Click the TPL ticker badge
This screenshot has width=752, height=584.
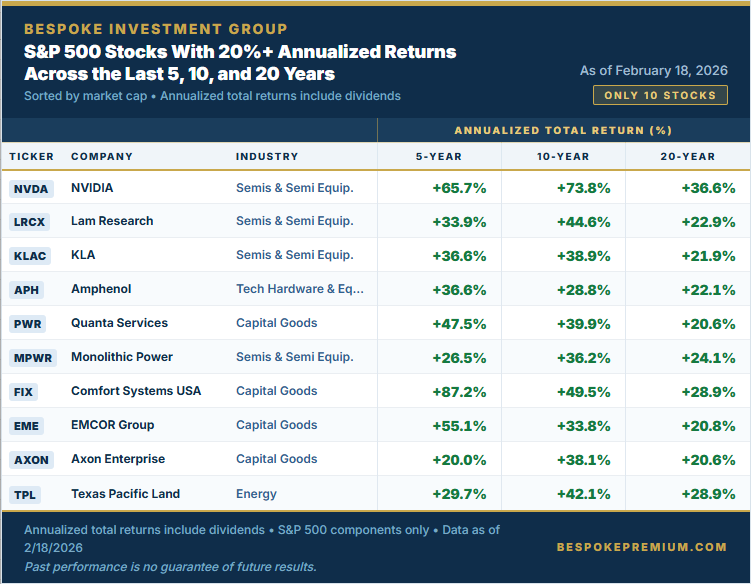coord(24,494)
